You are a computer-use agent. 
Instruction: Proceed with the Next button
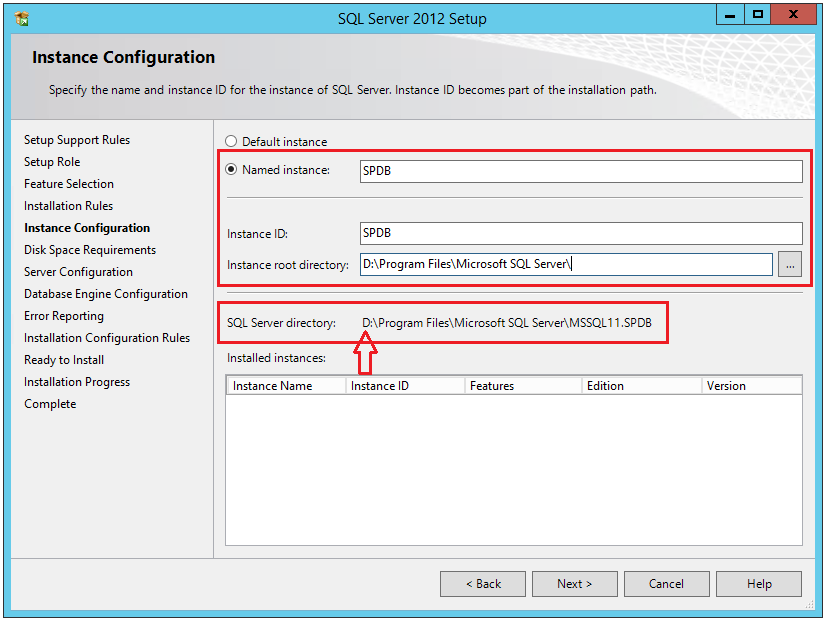click(x=575, y=584)
